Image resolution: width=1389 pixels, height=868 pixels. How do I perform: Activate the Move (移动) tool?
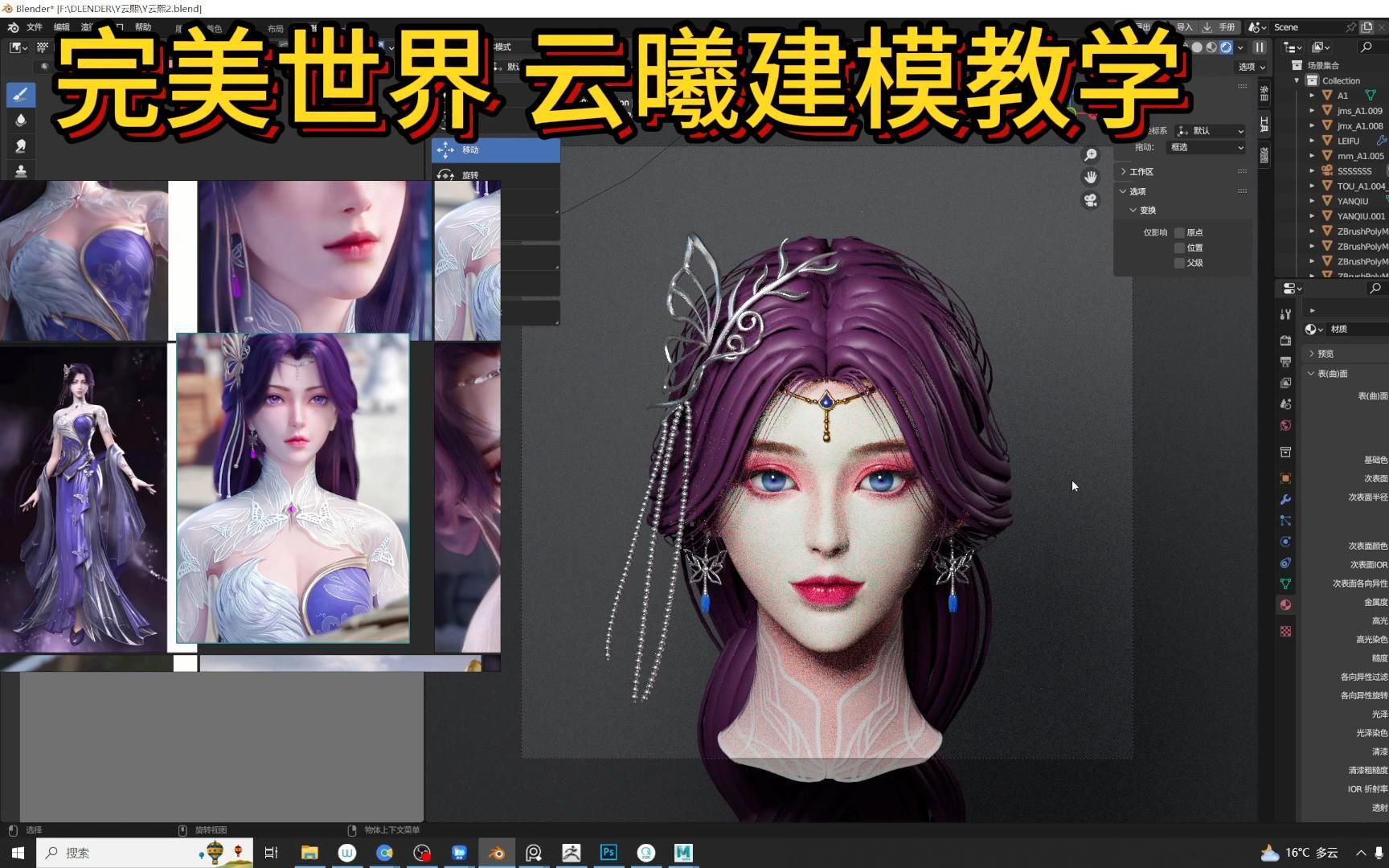tap(496, 150)
